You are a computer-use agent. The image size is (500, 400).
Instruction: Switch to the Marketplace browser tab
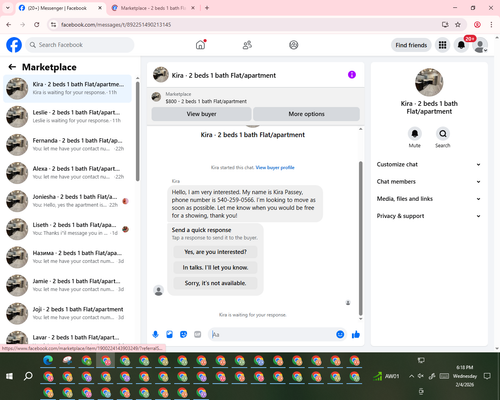(152, 8)
